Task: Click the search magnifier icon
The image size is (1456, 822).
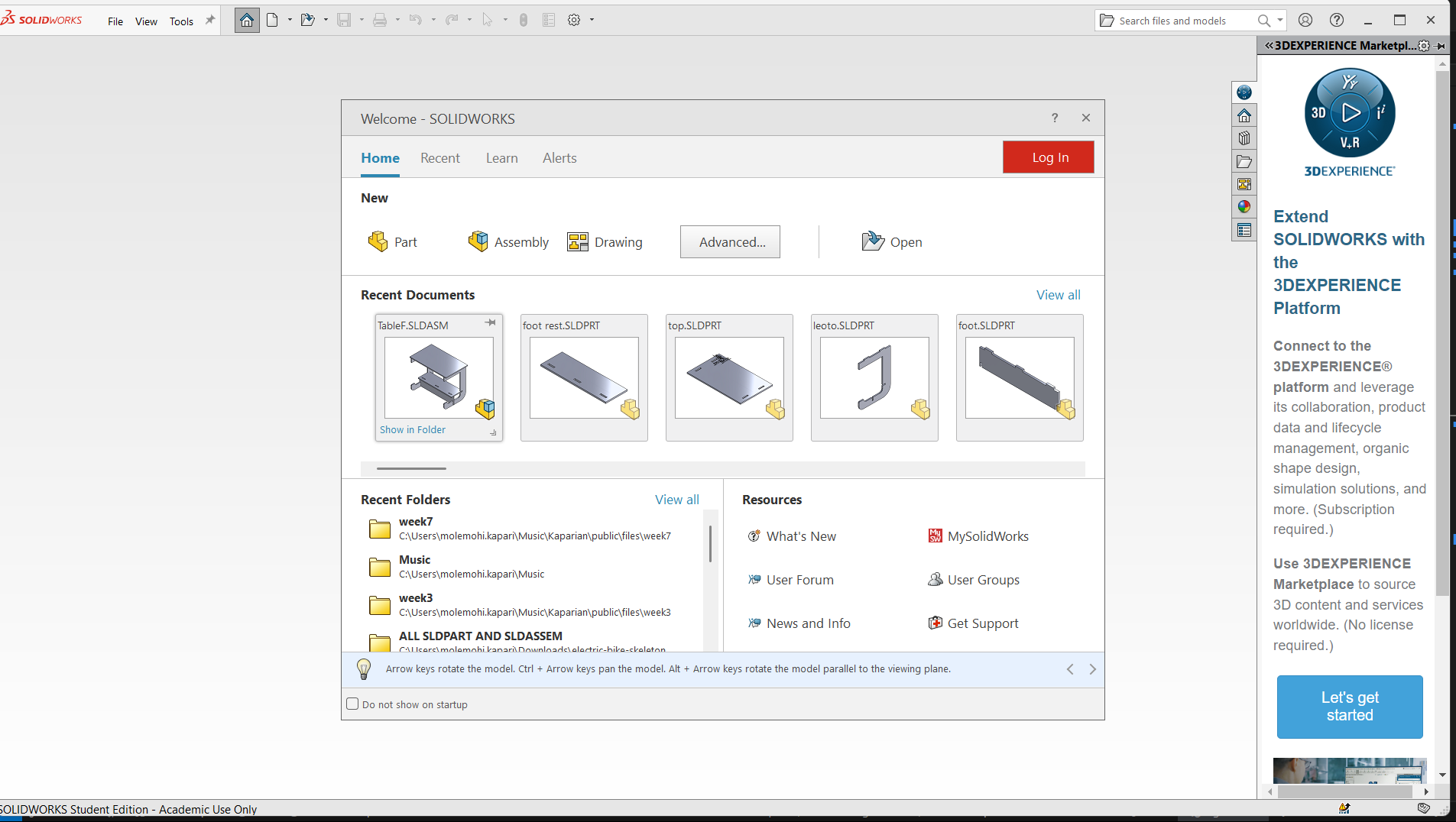Action: click(x=1264, y=21)
